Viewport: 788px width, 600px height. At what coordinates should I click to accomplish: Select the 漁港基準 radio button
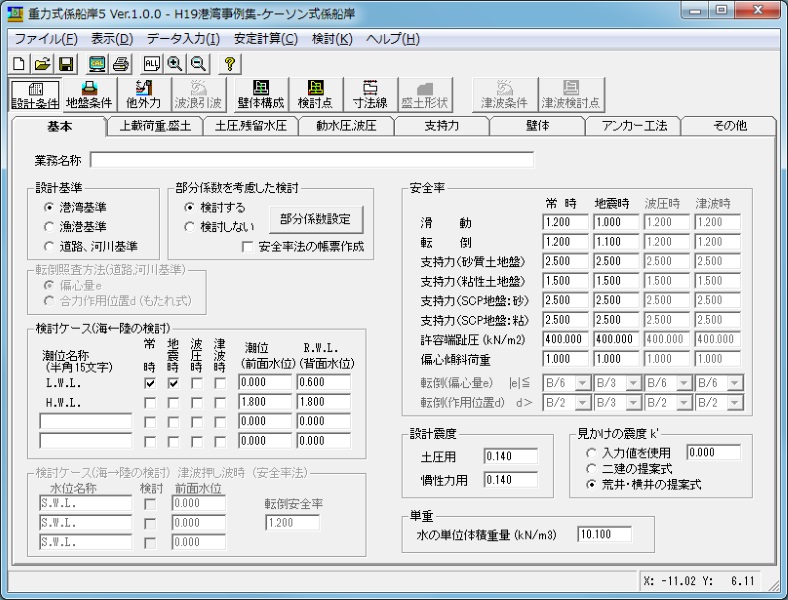(x=50, y=226)
